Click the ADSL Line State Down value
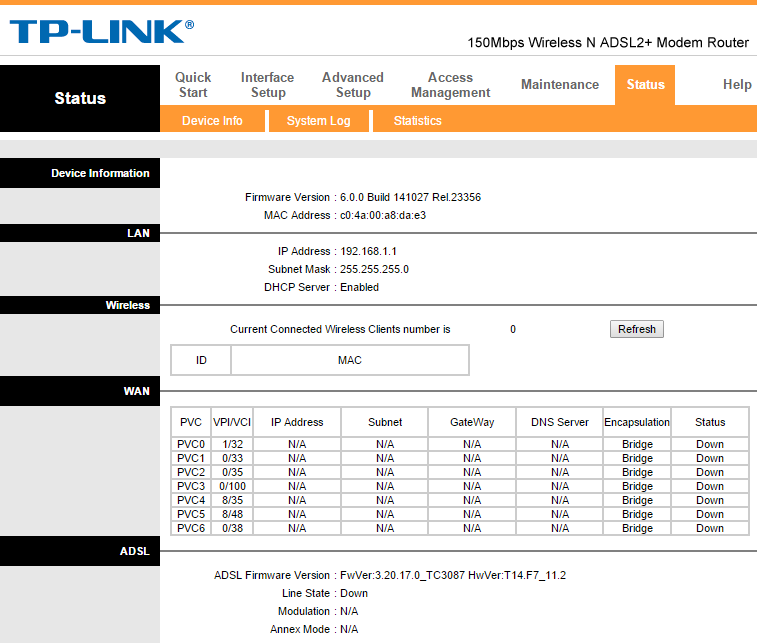 354,593
